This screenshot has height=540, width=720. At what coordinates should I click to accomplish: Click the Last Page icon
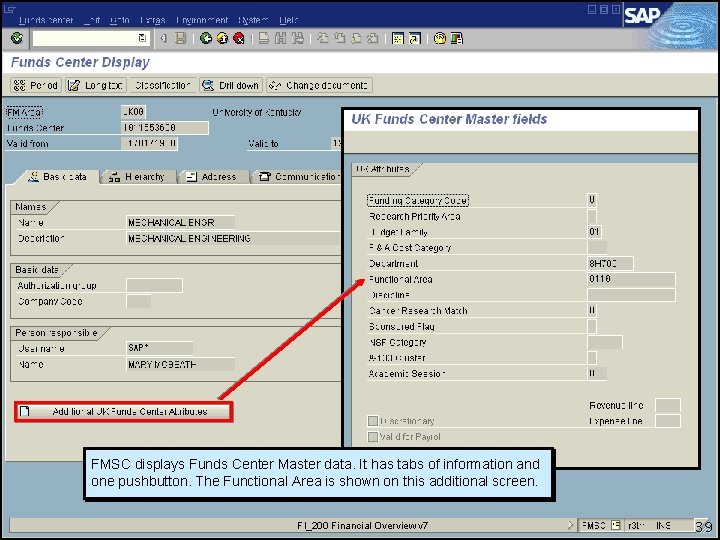pyautogui.click(x=373, y=38)
